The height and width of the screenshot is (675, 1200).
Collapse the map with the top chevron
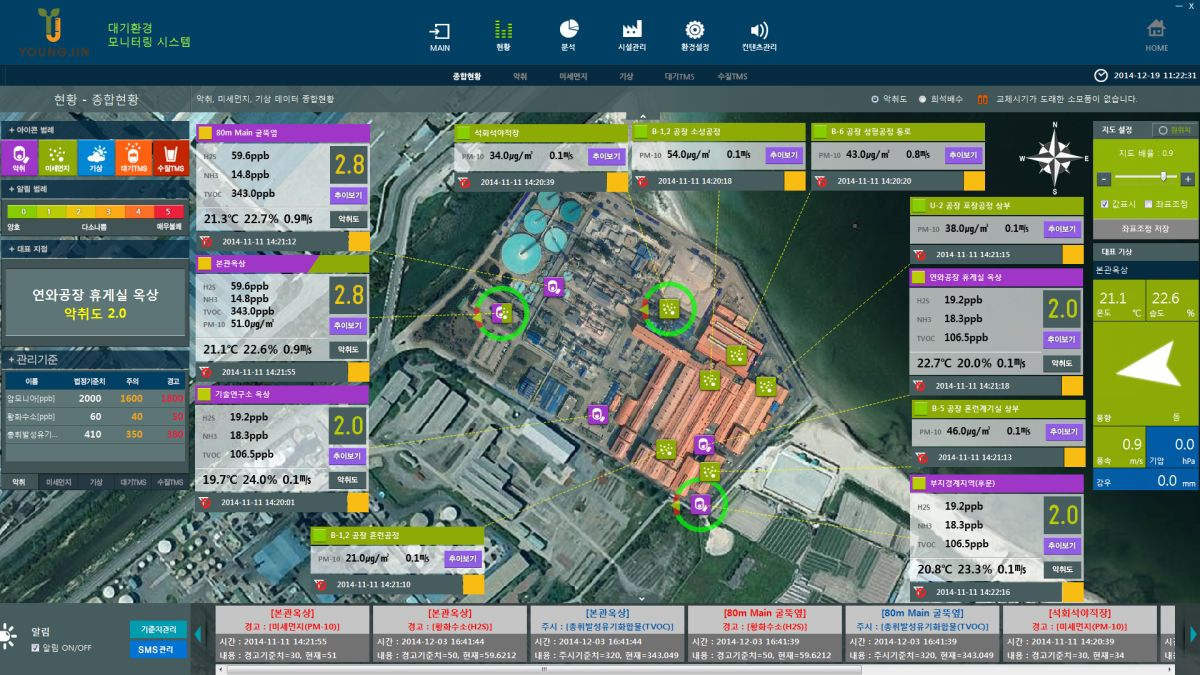(641, 117)
